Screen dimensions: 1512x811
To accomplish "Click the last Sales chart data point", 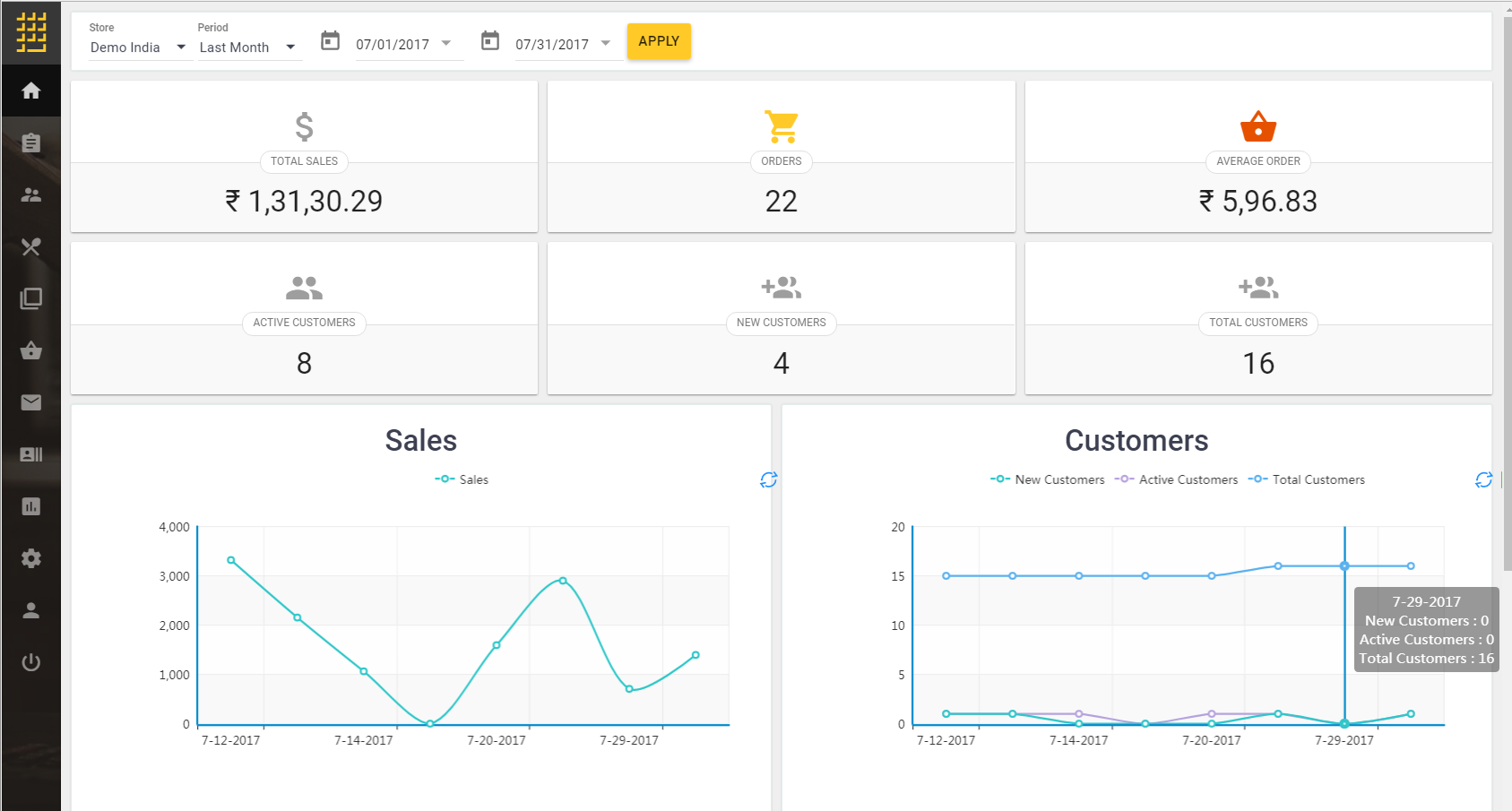I will (x=696, y=655).
